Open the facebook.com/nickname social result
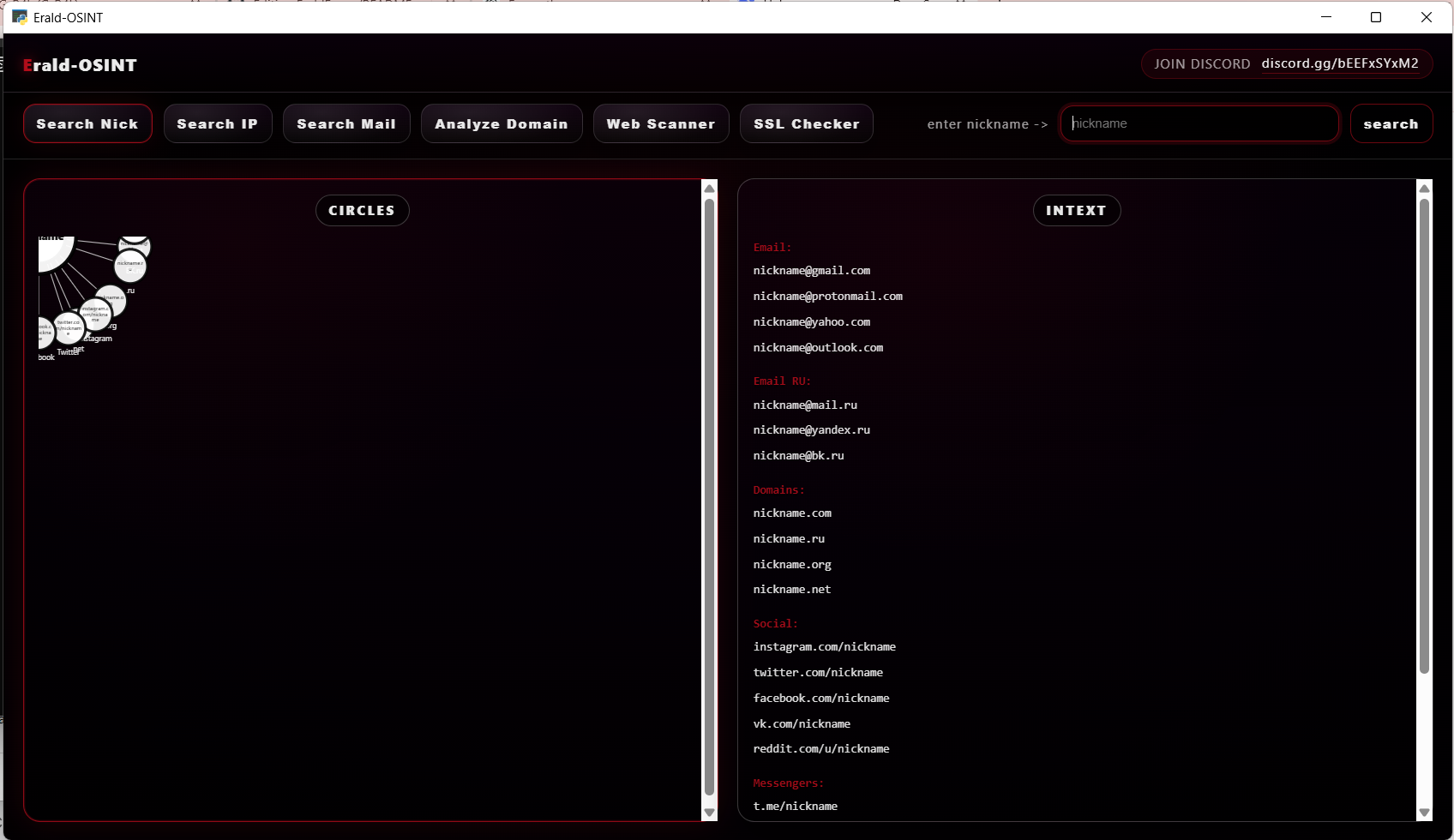The width and height of the screenshot is (1454, 840). point(820,698)
